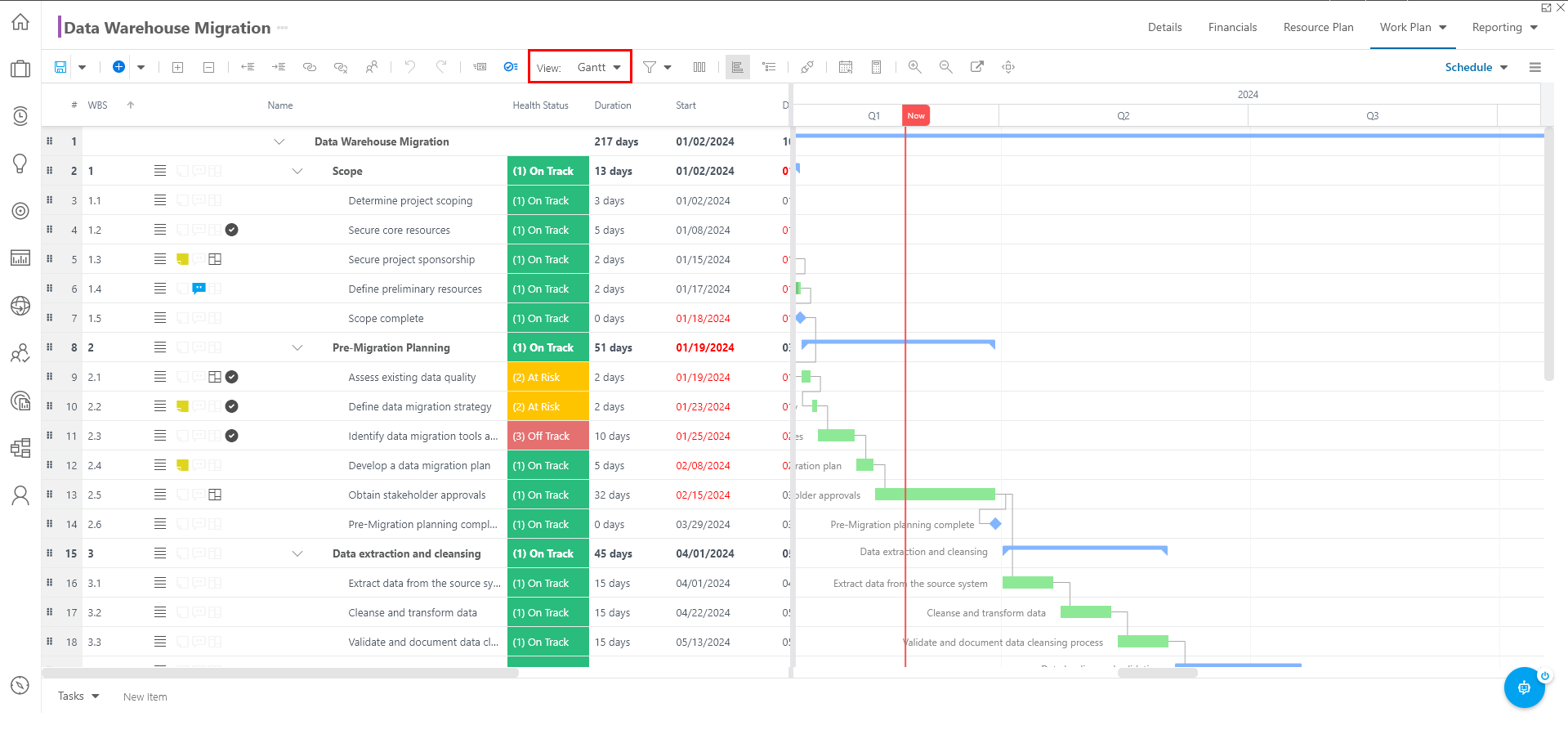
Task: Click the Fit to screen icon
Action: [1008, 67]
